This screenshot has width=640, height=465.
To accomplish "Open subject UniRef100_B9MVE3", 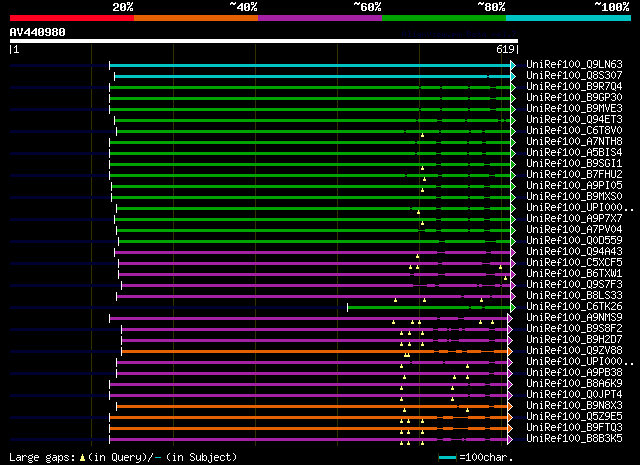I will [x=574, y=109].
